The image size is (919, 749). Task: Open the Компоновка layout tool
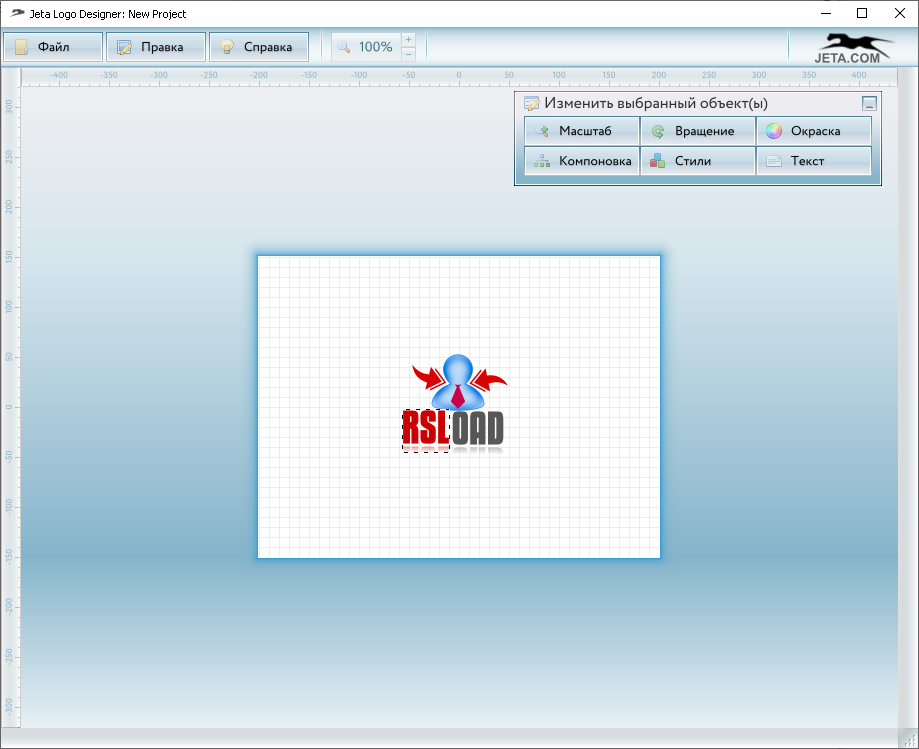pos(581,161)
